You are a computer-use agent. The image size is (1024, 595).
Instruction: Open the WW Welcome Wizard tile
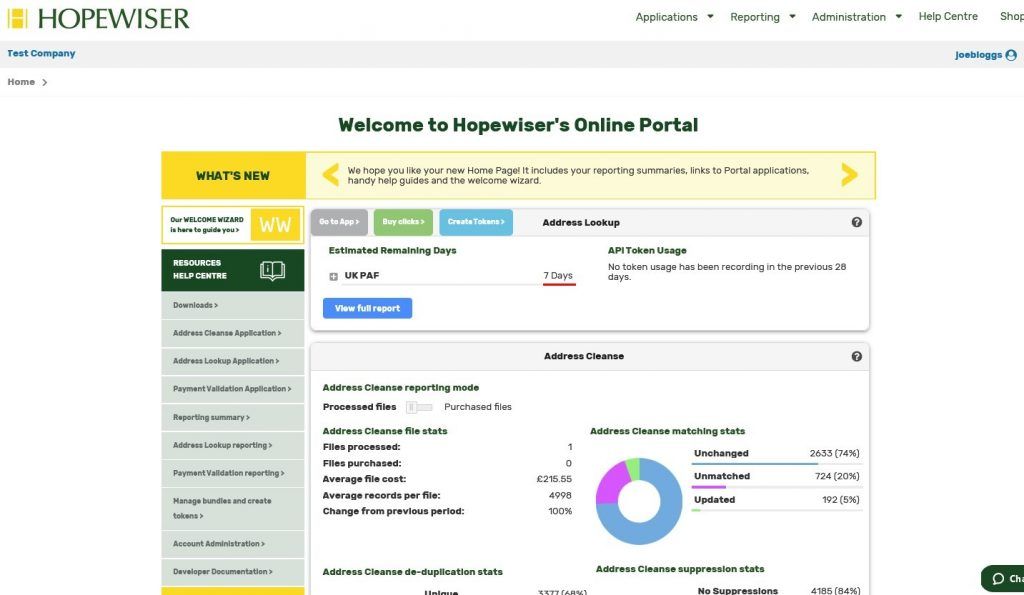click(274, 225)
